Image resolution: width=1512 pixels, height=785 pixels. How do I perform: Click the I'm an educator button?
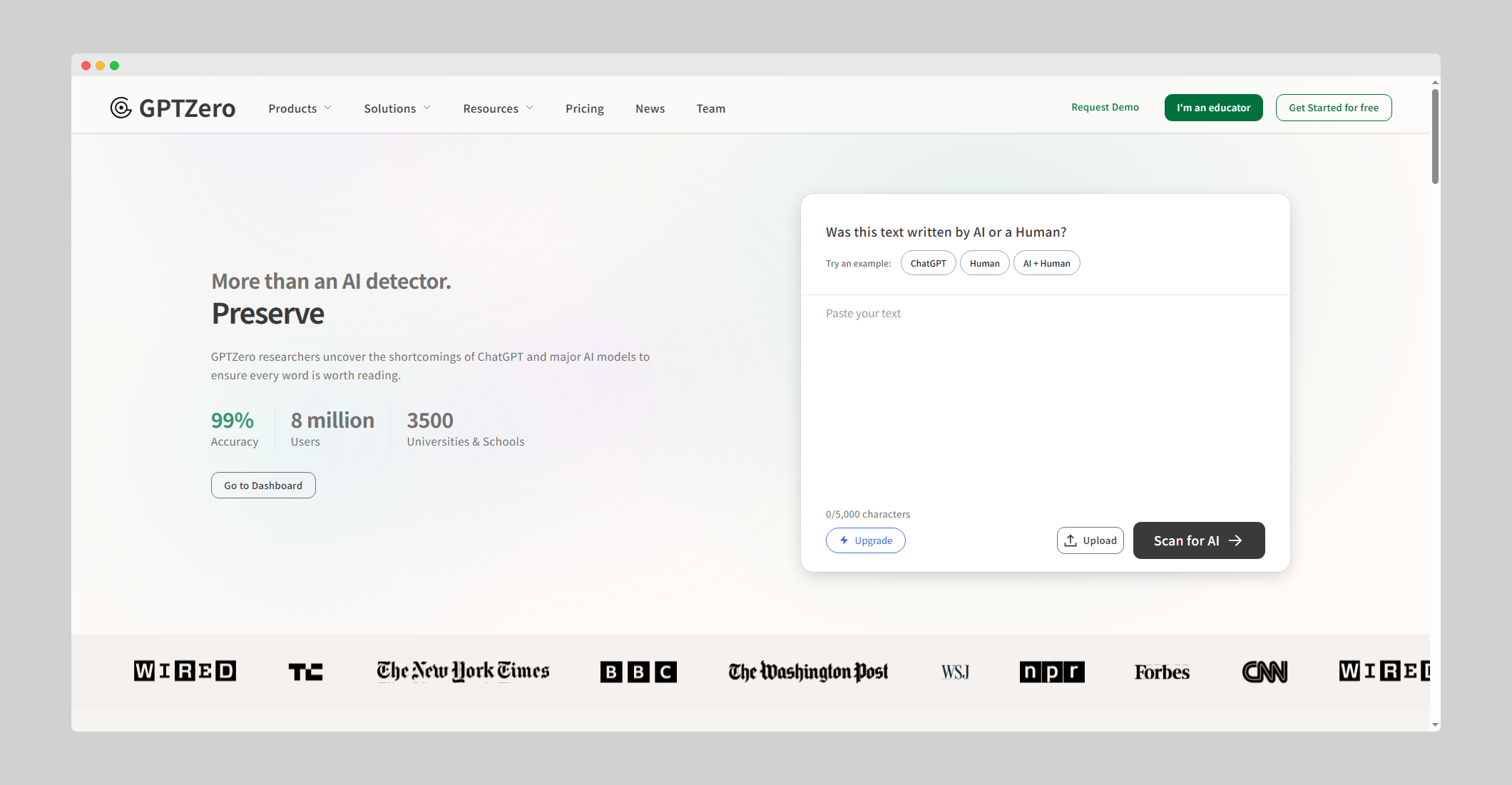click(x=1213, y=108)
